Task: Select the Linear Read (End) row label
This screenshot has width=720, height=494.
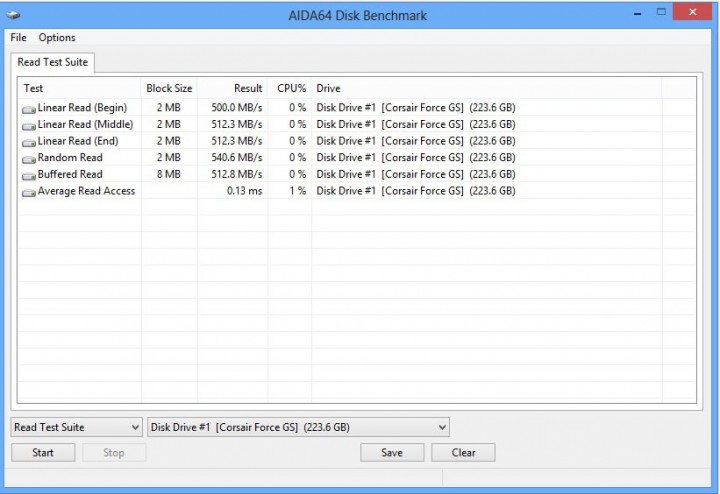Action: tap(78, 141)
